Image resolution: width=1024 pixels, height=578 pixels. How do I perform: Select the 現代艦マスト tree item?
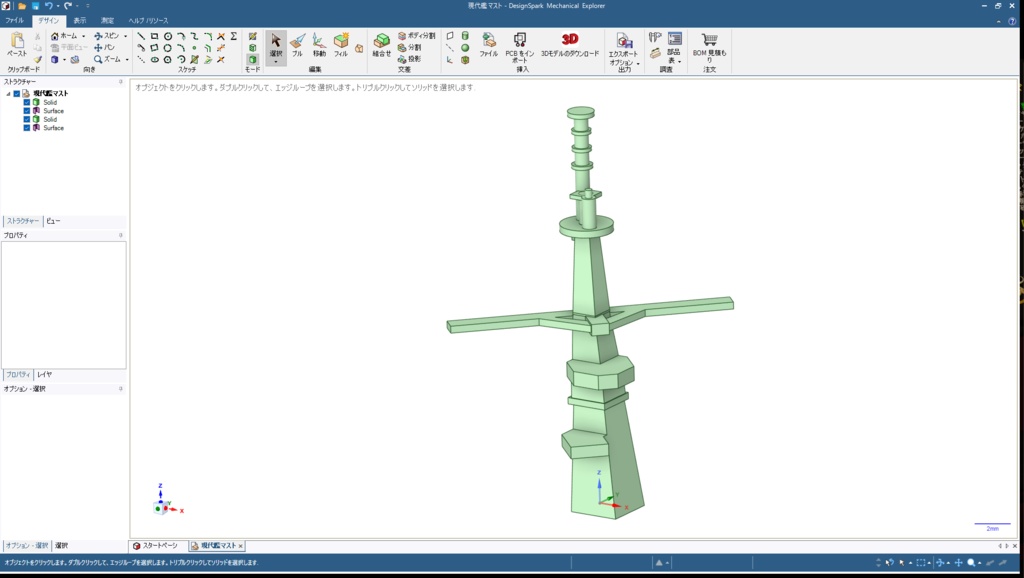[50, 93]
